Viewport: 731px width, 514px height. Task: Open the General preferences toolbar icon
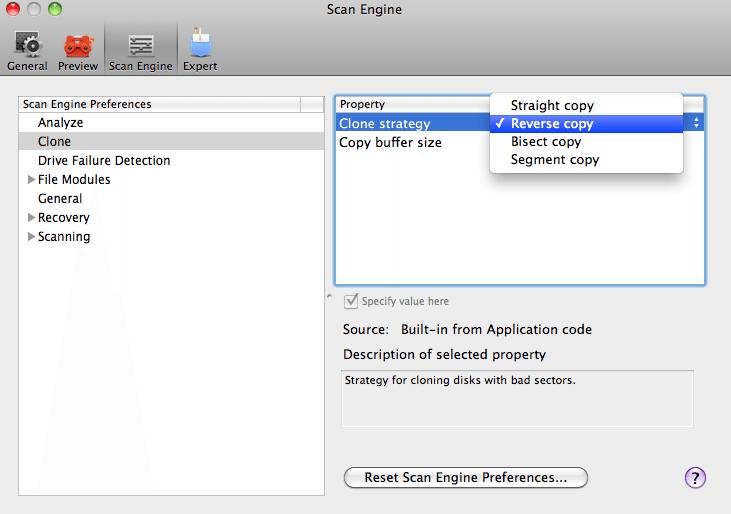pos(27,50)
